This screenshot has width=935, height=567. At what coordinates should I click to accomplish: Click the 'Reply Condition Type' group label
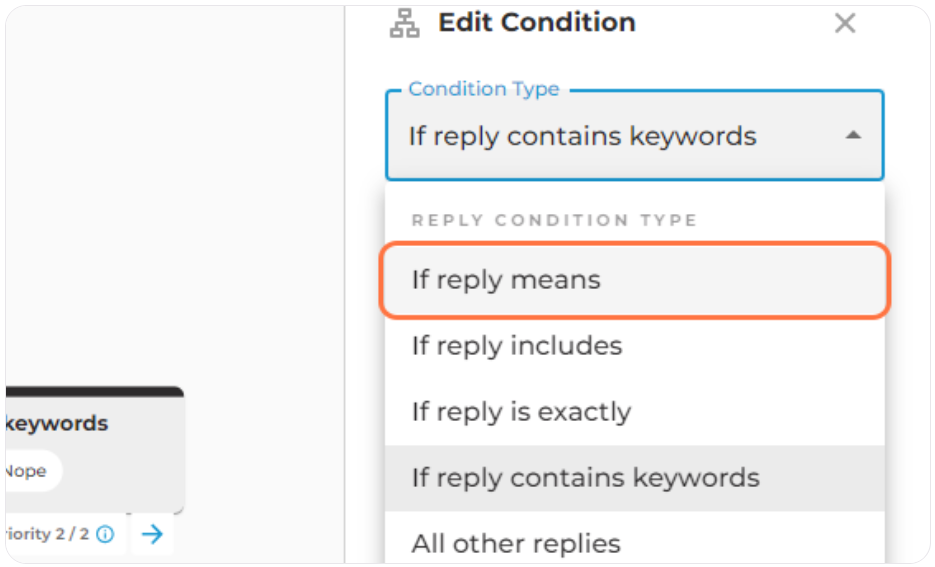coord(554,220)
